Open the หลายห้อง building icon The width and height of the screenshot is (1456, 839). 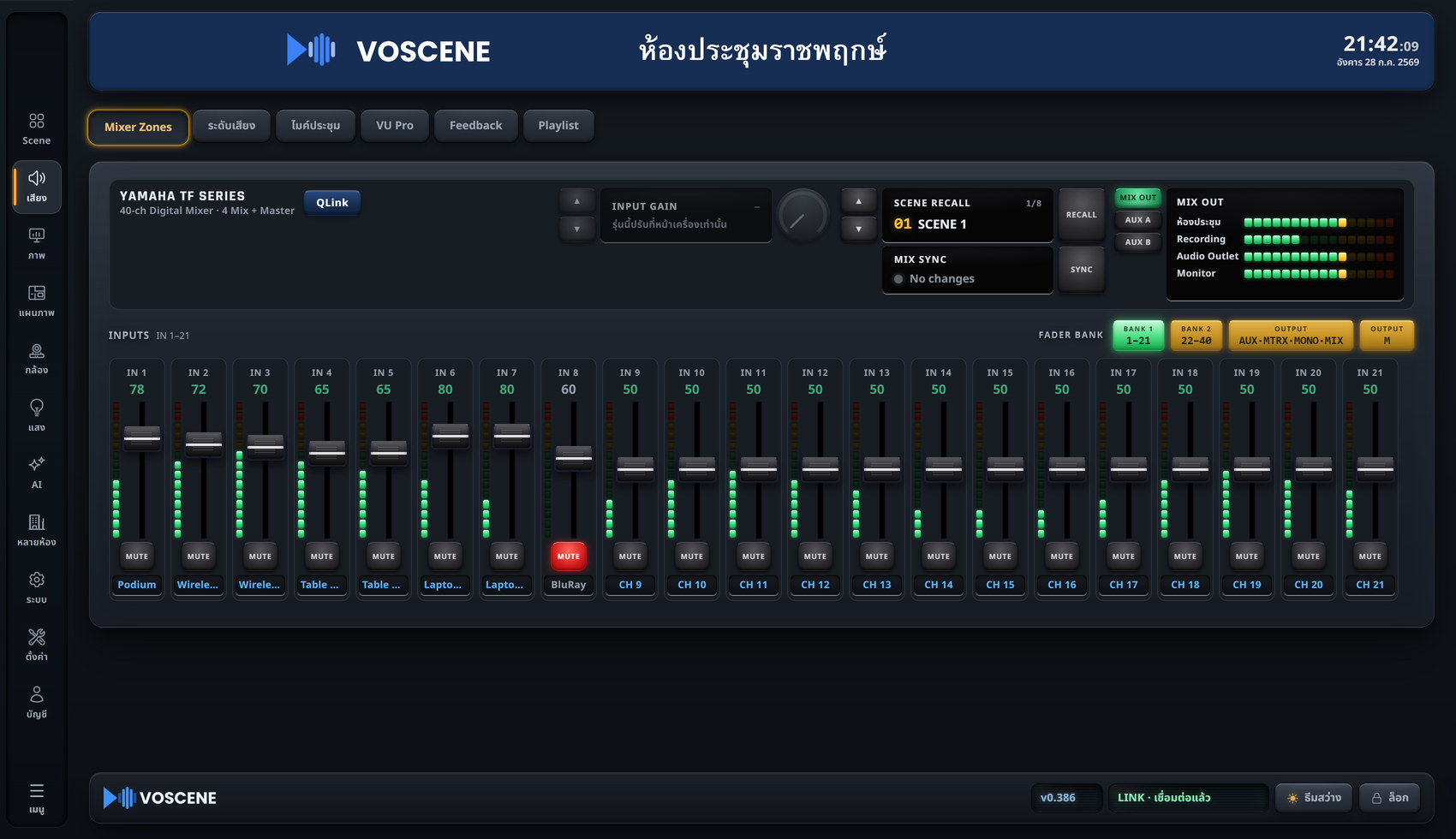36,530
